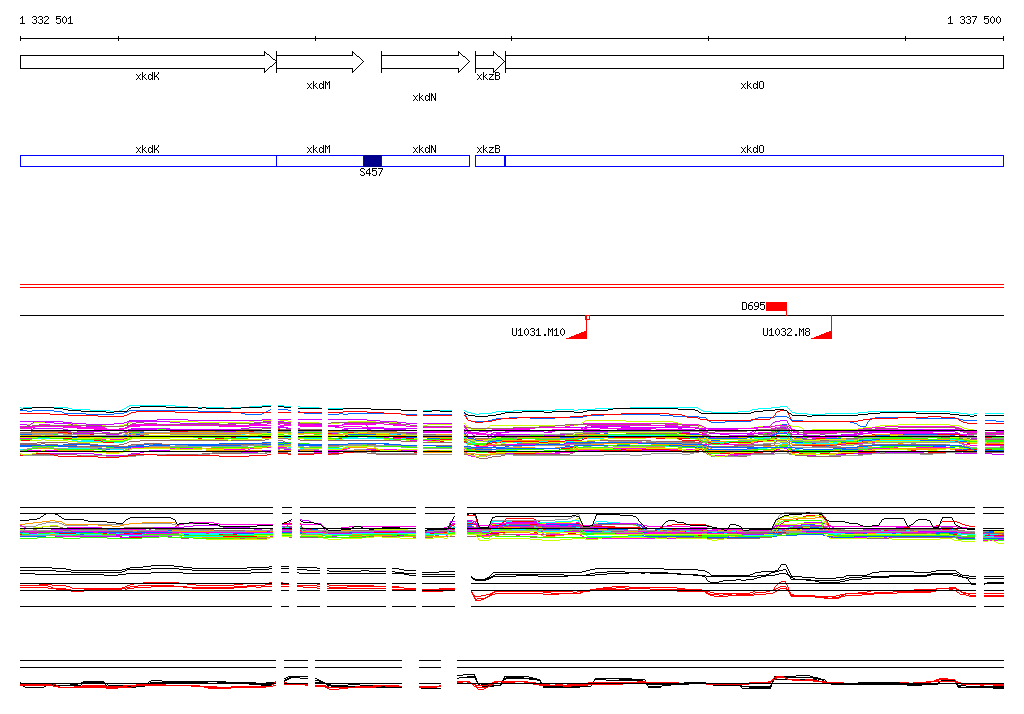This screenshot has height=714, width=1024.
Task: Click the xkdK blue transcript box
Action: coord(148,161)
